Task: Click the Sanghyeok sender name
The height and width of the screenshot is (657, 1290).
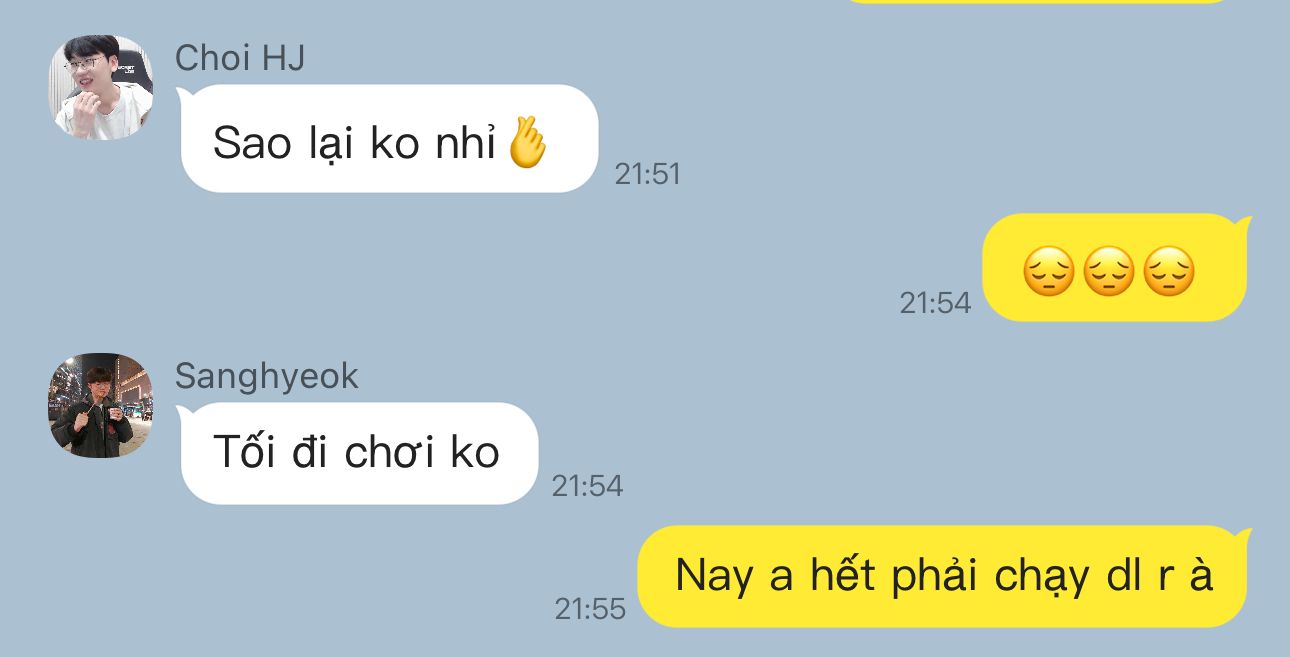Action: [x=266, y=377]
